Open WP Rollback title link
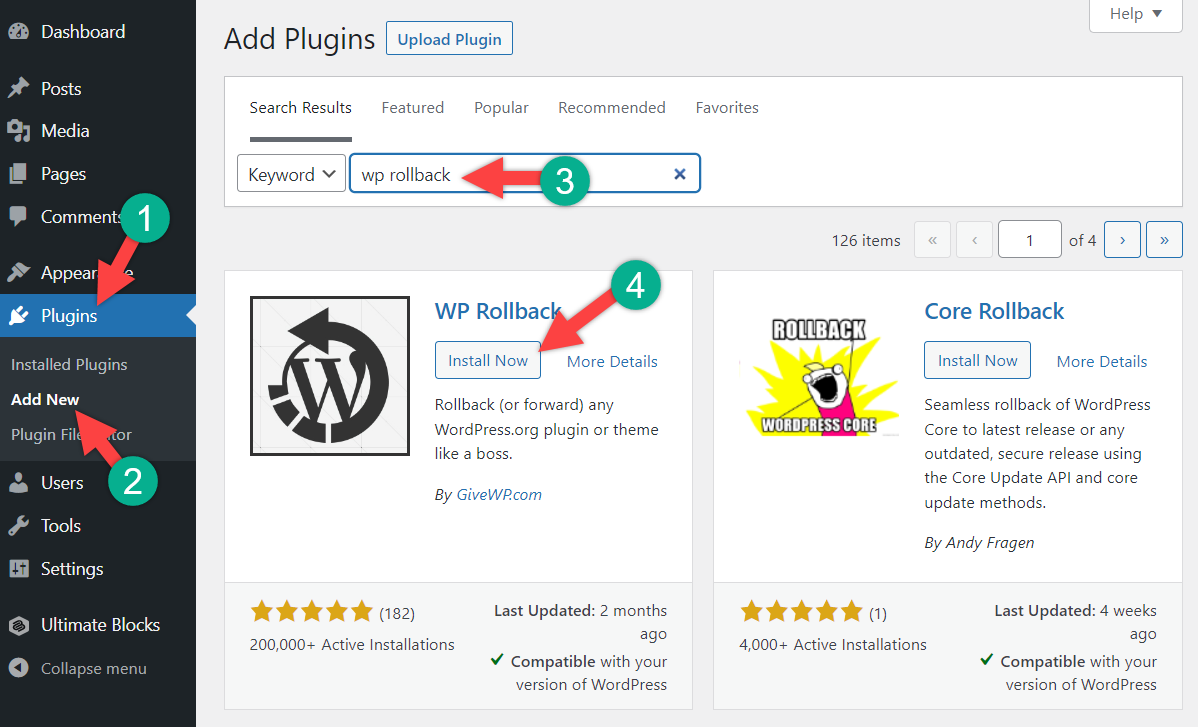Image resolution: width=1198 pixels, height=727 pixels. (x=497, y=311)
